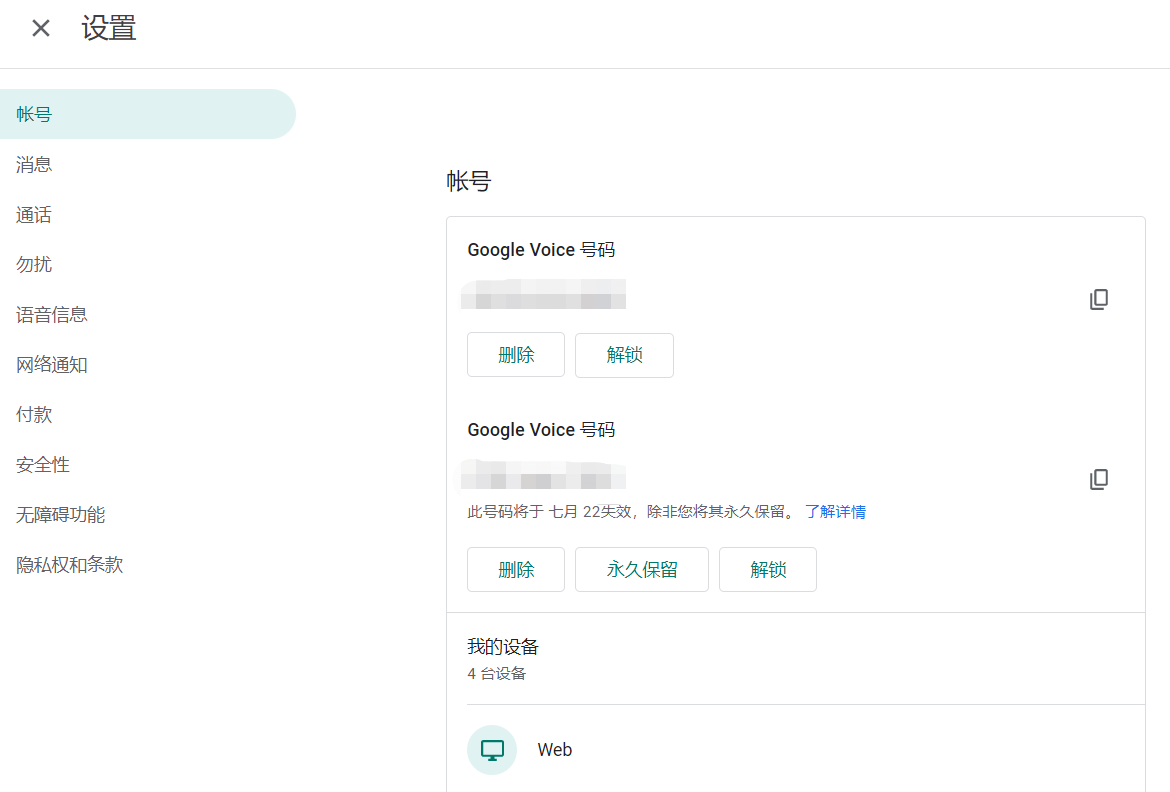Close the settings page with the X icon
This screenshot has height=792, width=1170.
(41, 28)
